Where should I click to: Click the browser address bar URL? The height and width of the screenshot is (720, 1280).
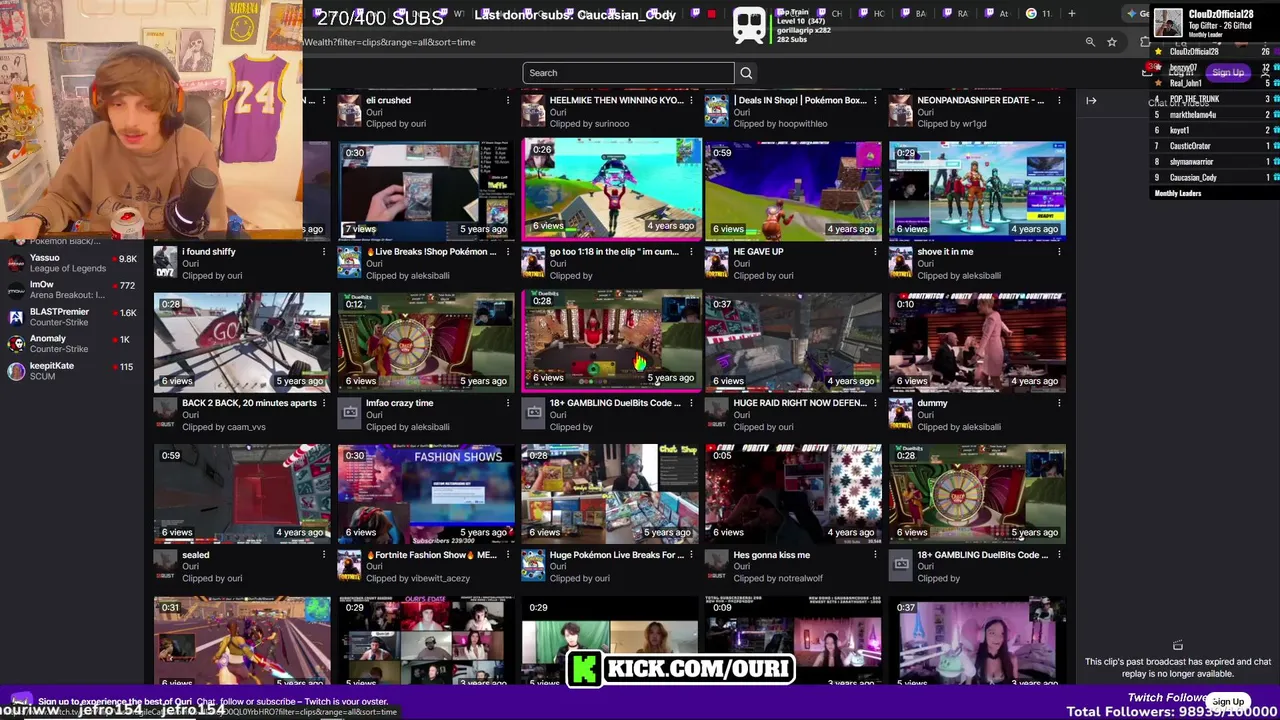pos(390,42)
